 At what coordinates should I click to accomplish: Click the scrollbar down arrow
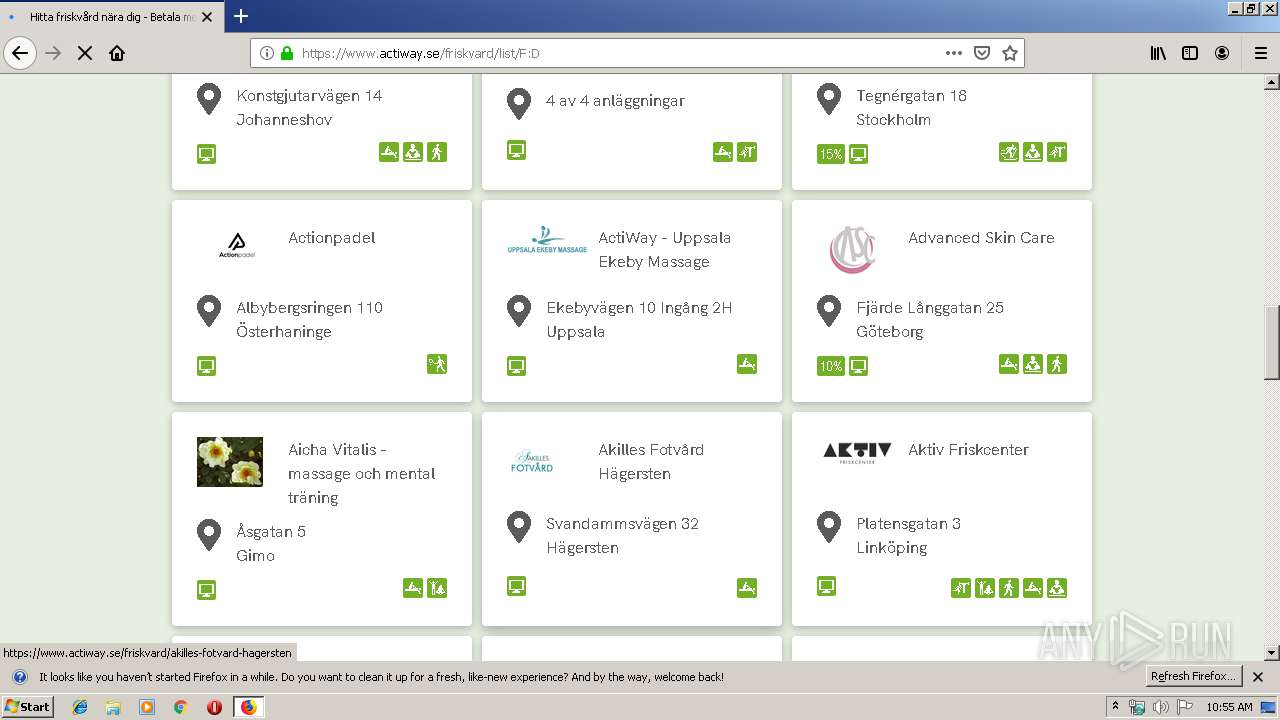(x=1272, y=653)
